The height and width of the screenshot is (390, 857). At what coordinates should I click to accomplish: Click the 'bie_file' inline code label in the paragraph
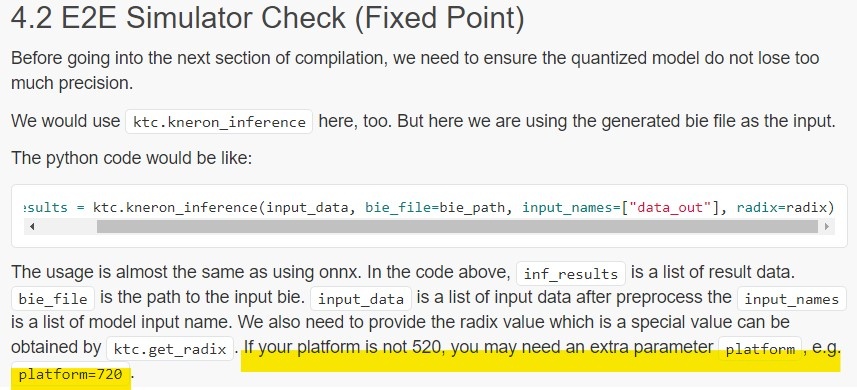tap(53, 299)
